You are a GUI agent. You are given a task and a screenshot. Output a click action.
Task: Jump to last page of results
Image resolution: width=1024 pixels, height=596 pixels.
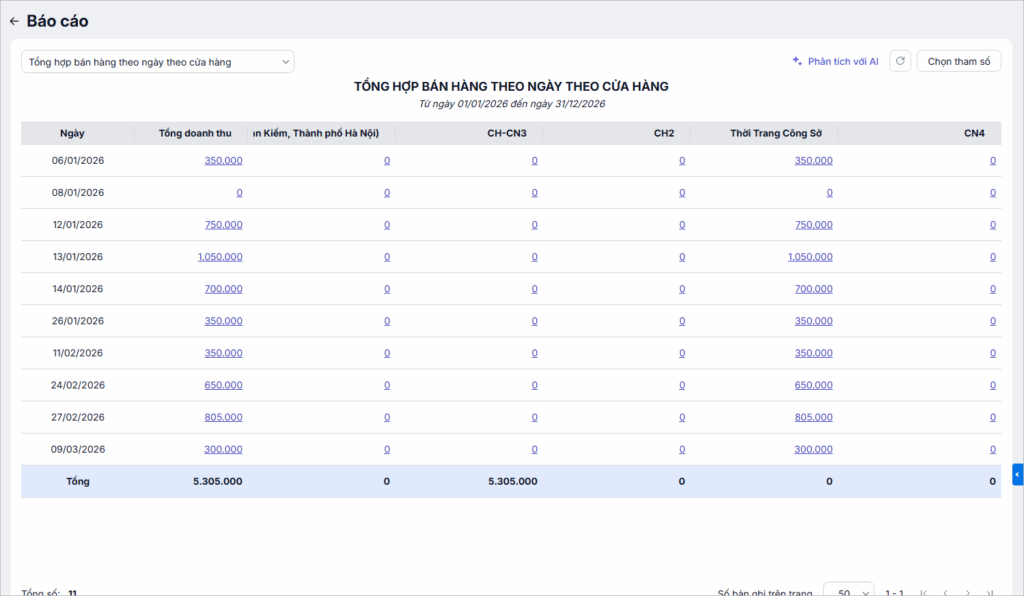(x=989, y=593)
